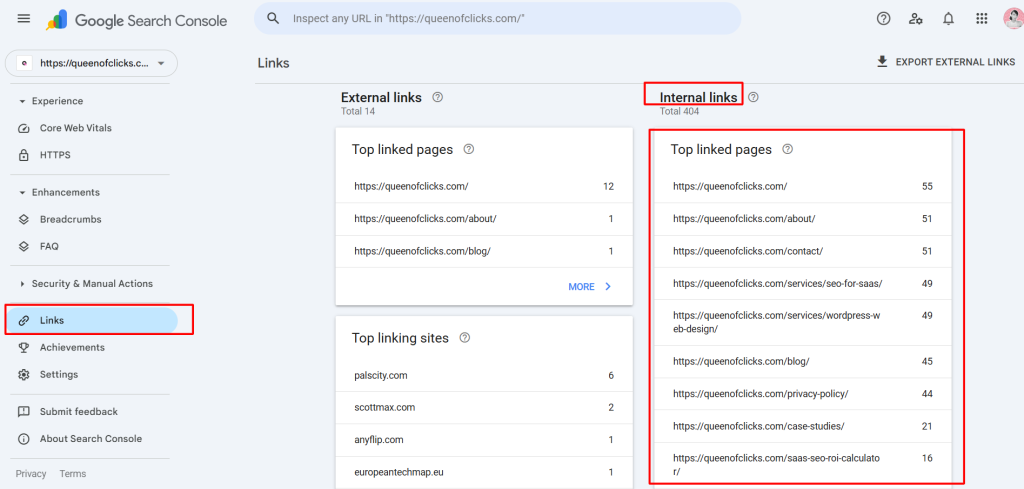Image resolution: width=1024 pixels, height=489 pixels.
Task: Select external row queenofclicks.com/about/ with 1 link
Action: tap(484, 219)
